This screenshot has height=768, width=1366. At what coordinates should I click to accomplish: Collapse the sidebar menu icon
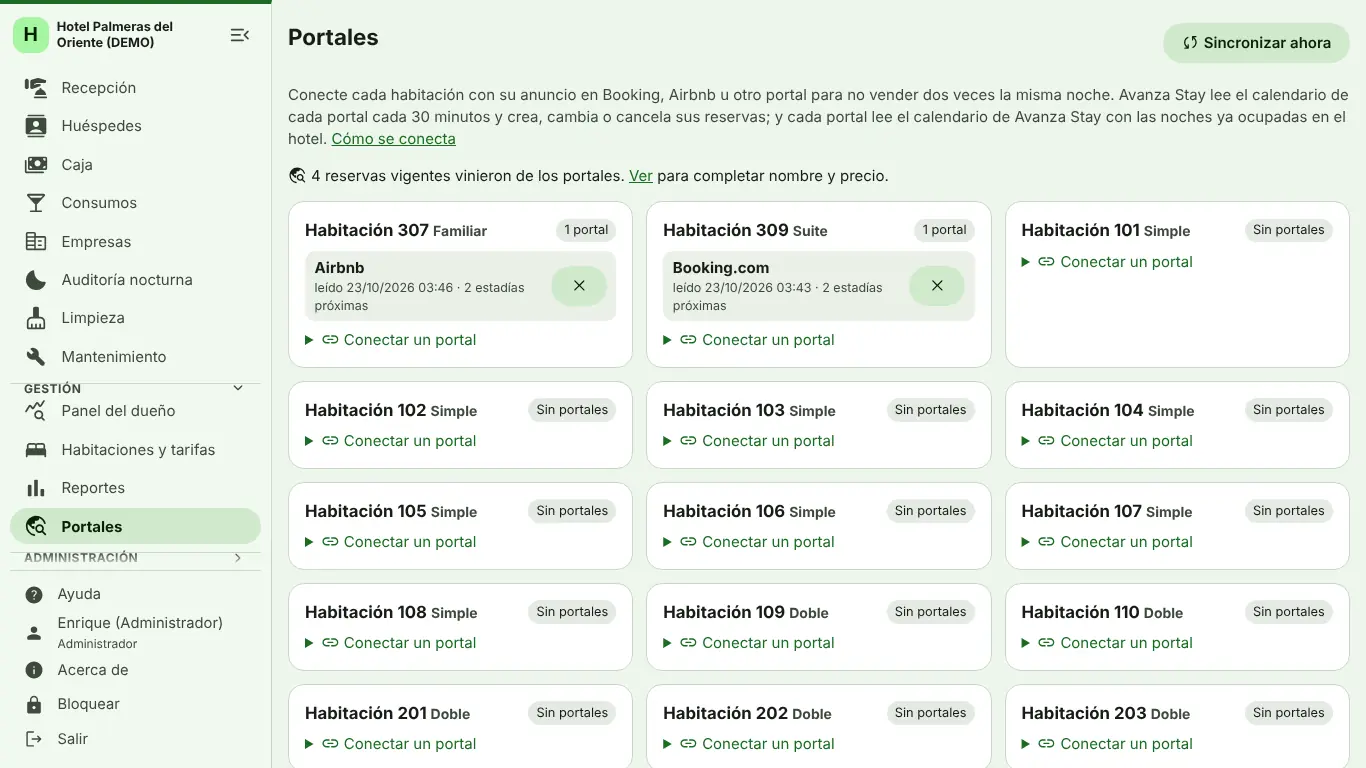pos(239,35)
